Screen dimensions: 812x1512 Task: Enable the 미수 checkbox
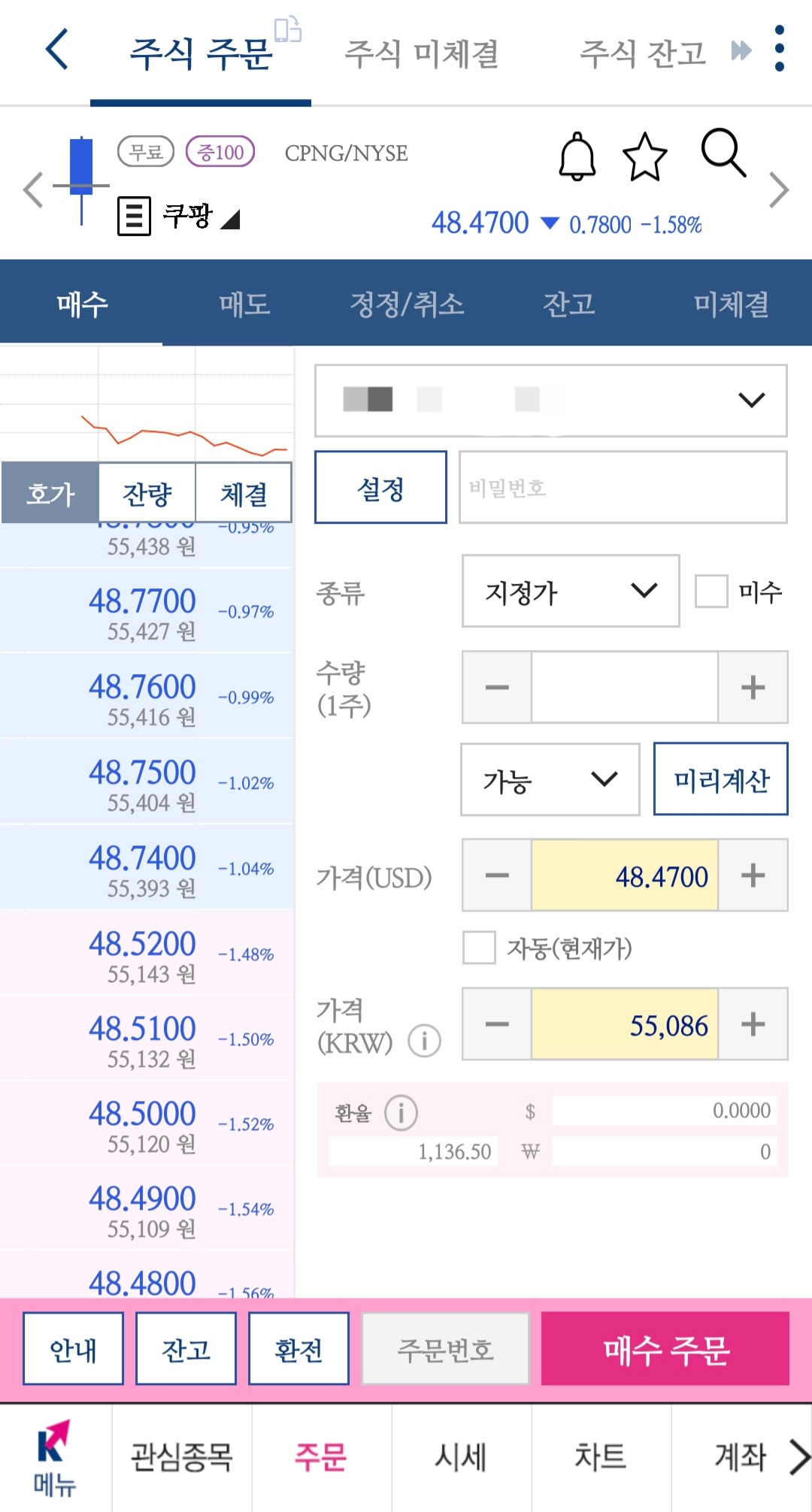(711, 591)
